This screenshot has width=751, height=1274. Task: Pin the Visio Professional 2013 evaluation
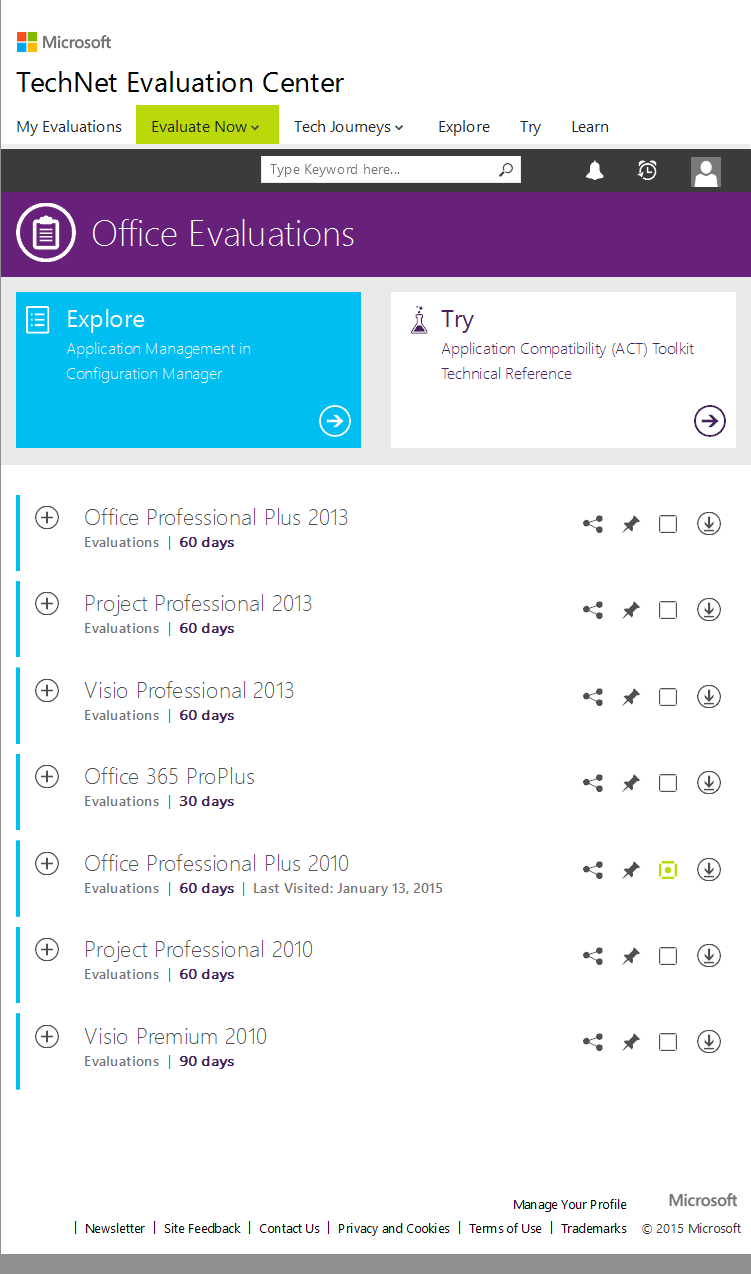click(x=630, y=696)
